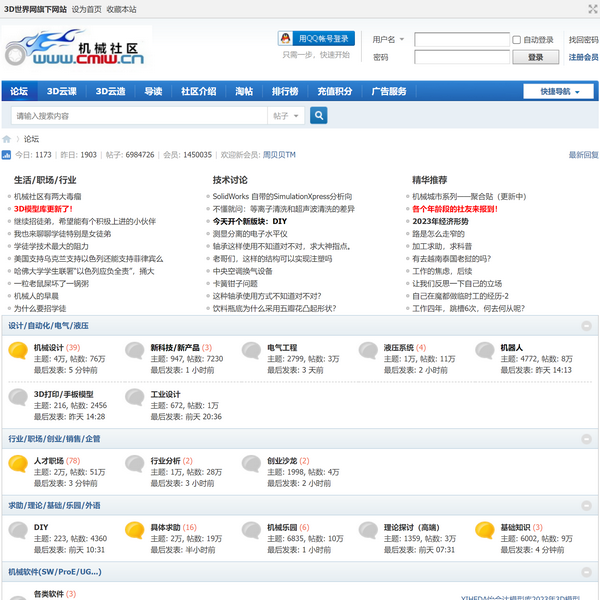Click the search keyword input field
The height and width of the screenshot is (600, 600).
135,116
